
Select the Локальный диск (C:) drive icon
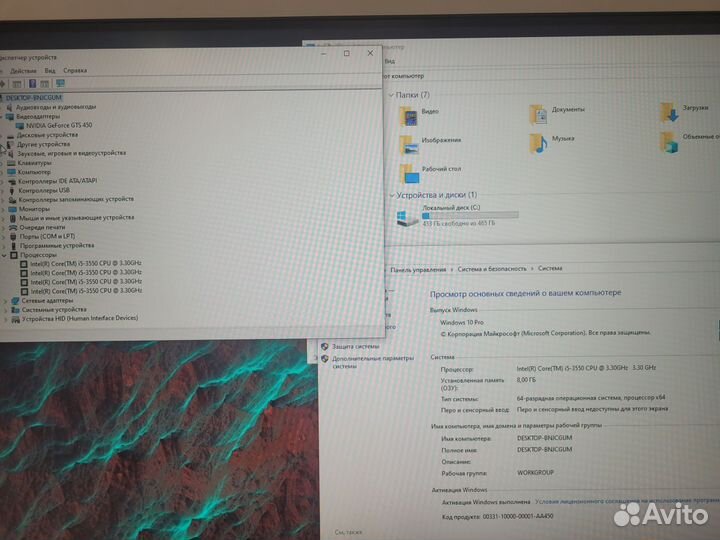(407, 218)
